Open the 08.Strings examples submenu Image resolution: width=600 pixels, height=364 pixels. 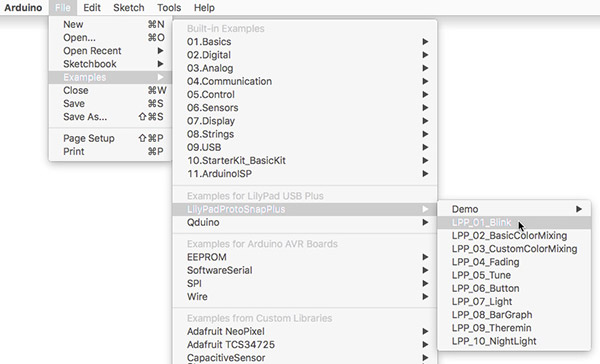[x=305, y=134]
